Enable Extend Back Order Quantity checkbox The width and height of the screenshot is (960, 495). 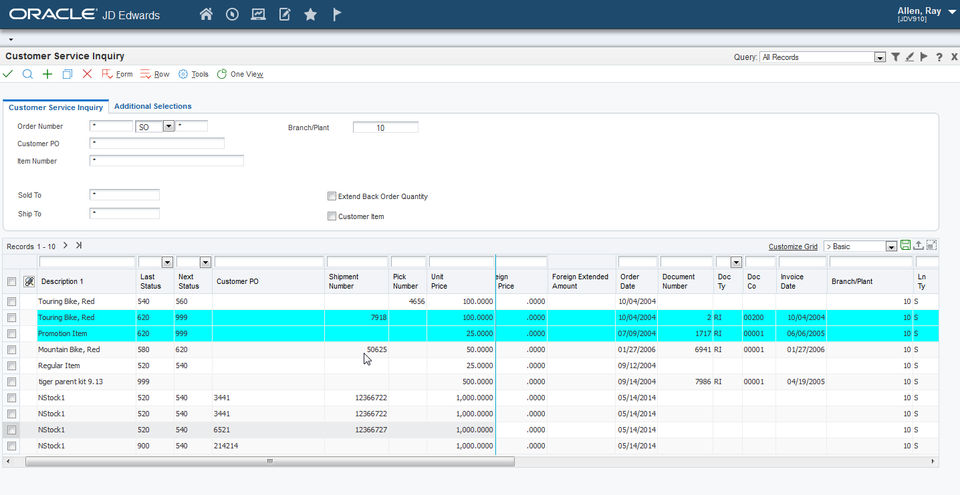[x=332, y=196]
